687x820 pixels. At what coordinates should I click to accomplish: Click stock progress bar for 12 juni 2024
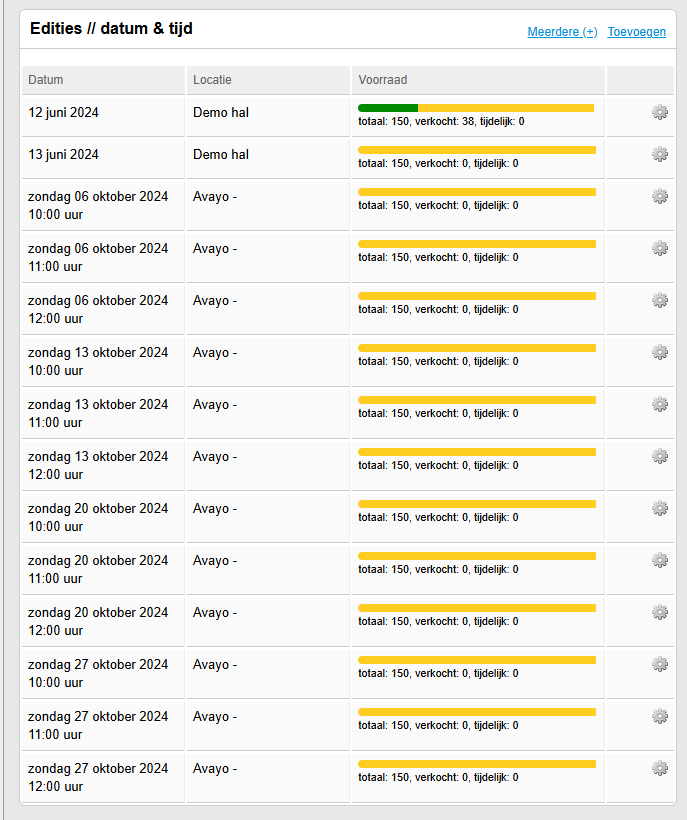(x=476, y=108)
